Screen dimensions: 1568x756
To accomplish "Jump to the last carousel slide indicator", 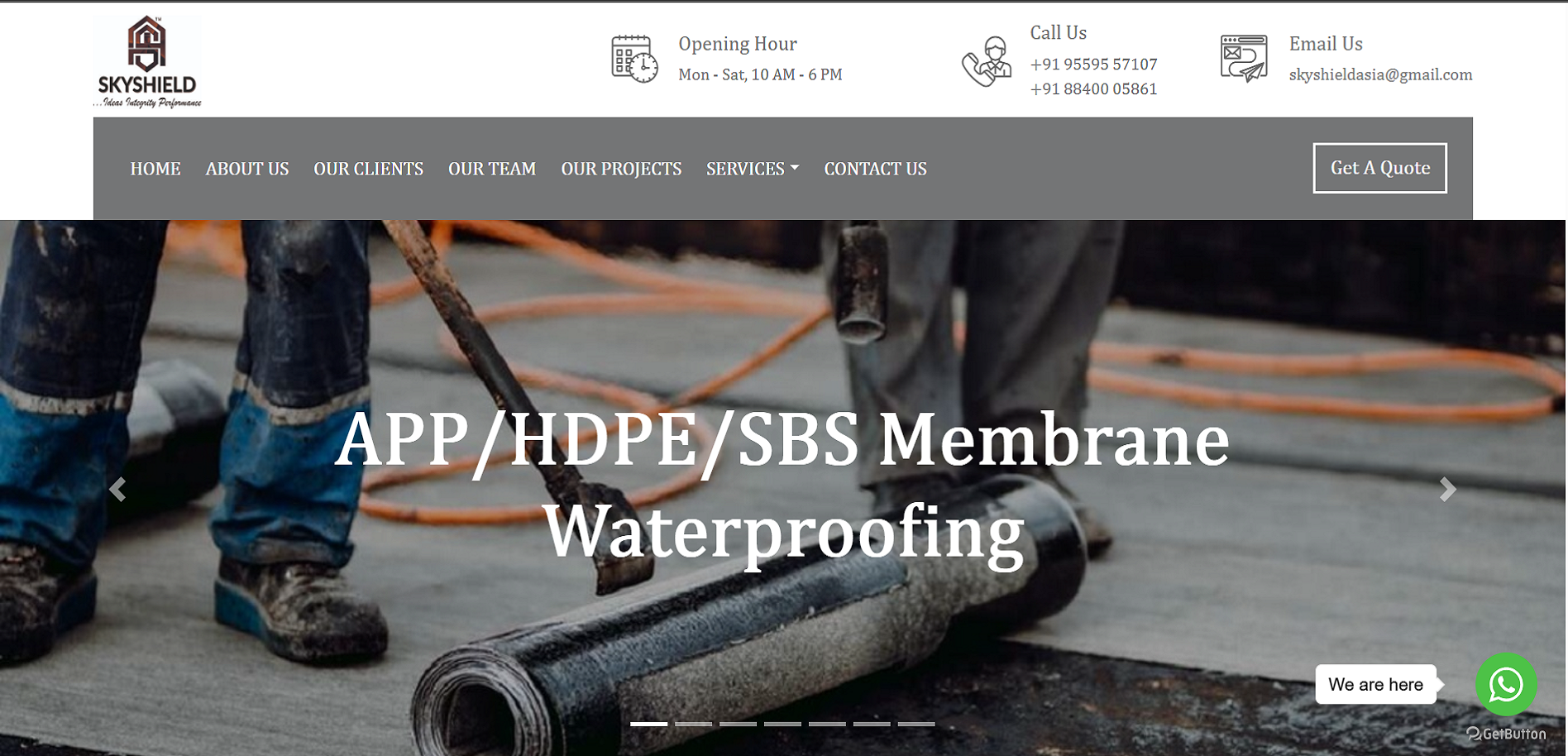I will [x=916, y=724].
